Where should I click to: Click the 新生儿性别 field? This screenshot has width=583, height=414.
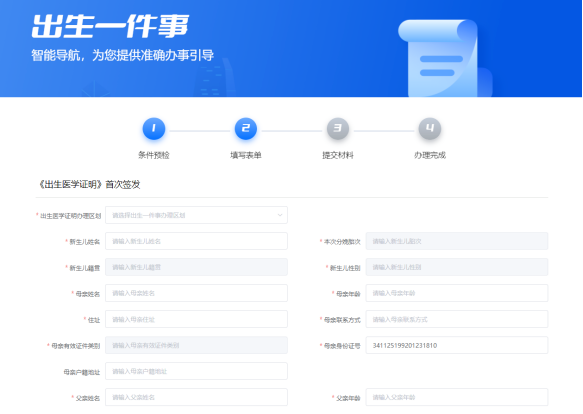click(x=457, y=267)
